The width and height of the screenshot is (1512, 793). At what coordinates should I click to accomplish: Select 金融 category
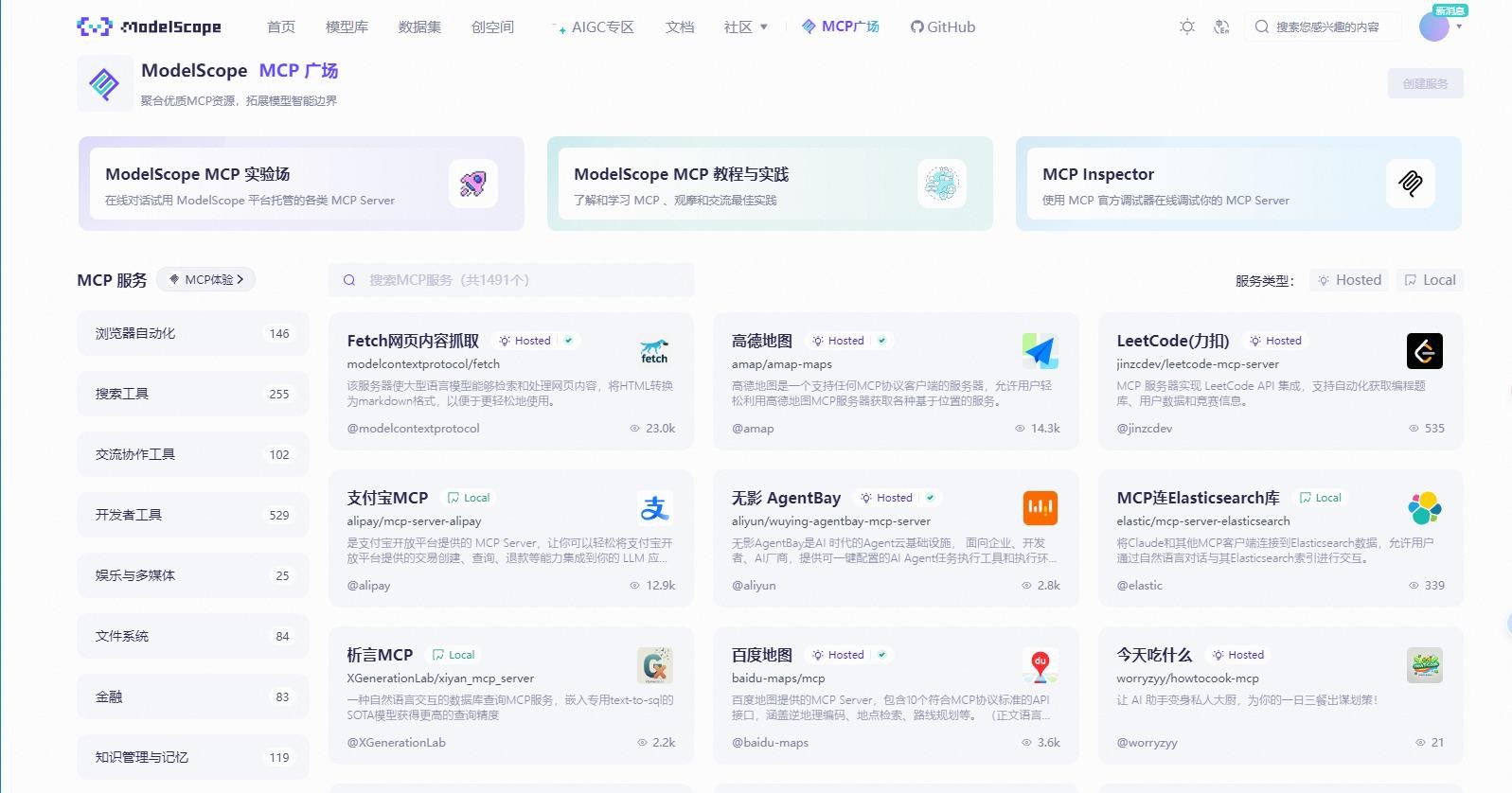(193, 696)
